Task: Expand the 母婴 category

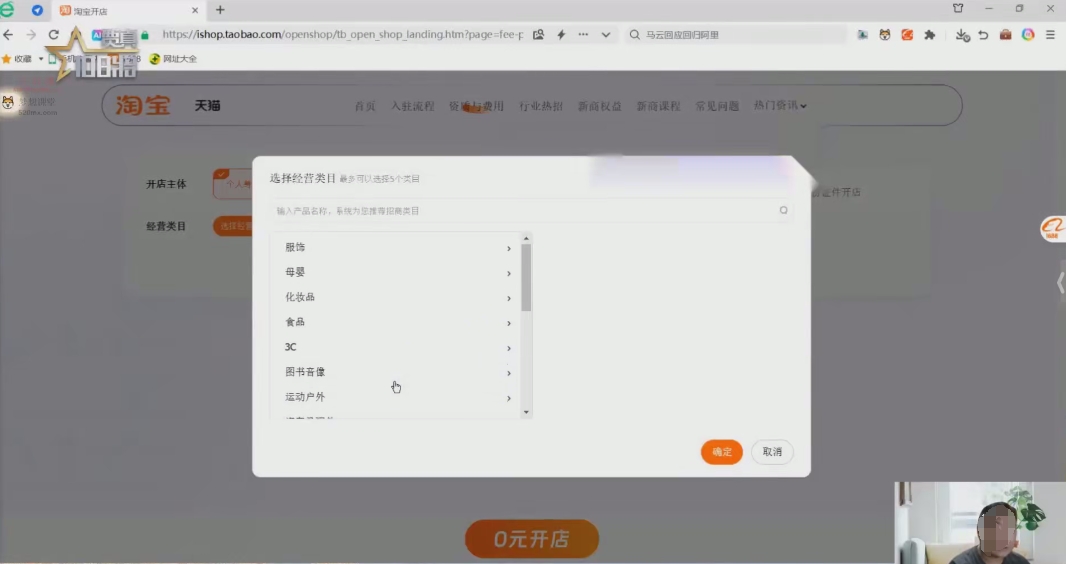Action: tap(397, 272)
